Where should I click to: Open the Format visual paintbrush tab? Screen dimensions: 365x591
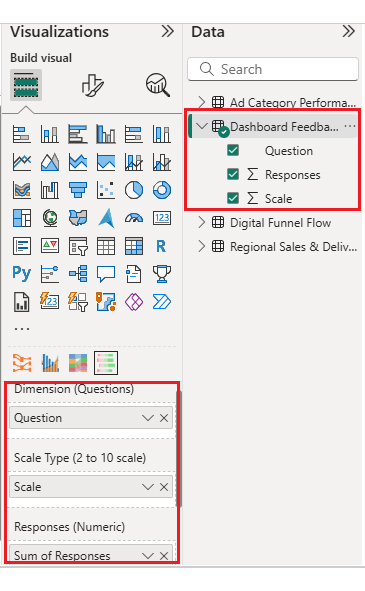[92, 85]
